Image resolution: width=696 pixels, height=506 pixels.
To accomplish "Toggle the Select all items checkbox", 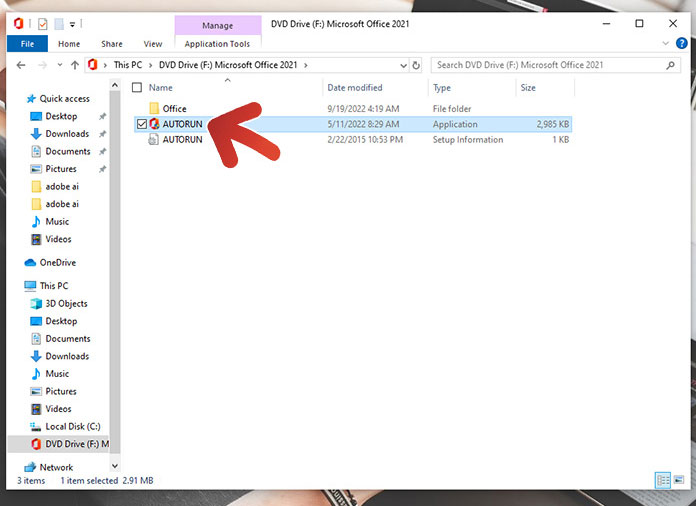I will [137, 87].
